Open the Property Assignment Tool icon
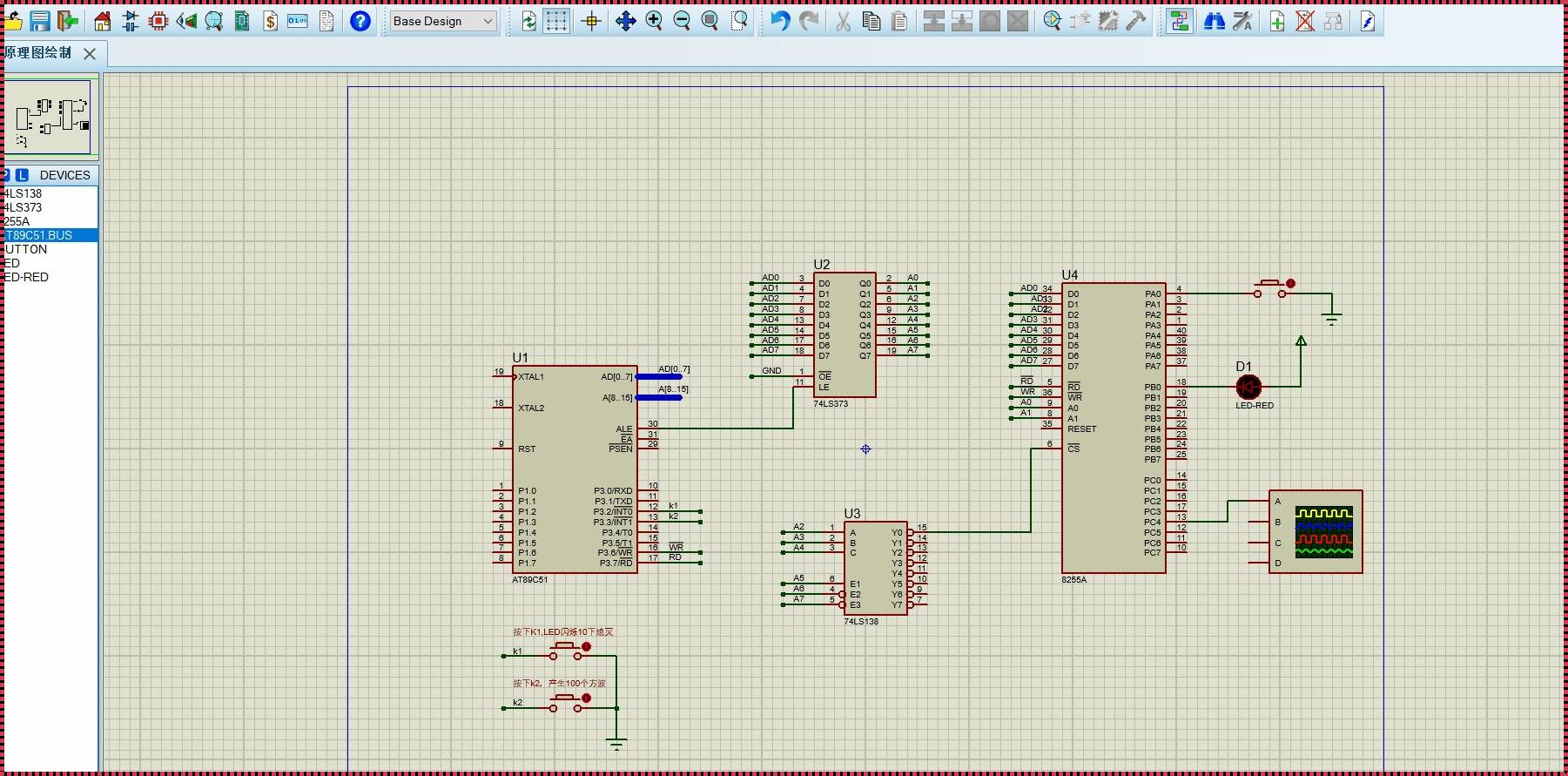Viewport: 1568px width, 776px height. 1242,21
